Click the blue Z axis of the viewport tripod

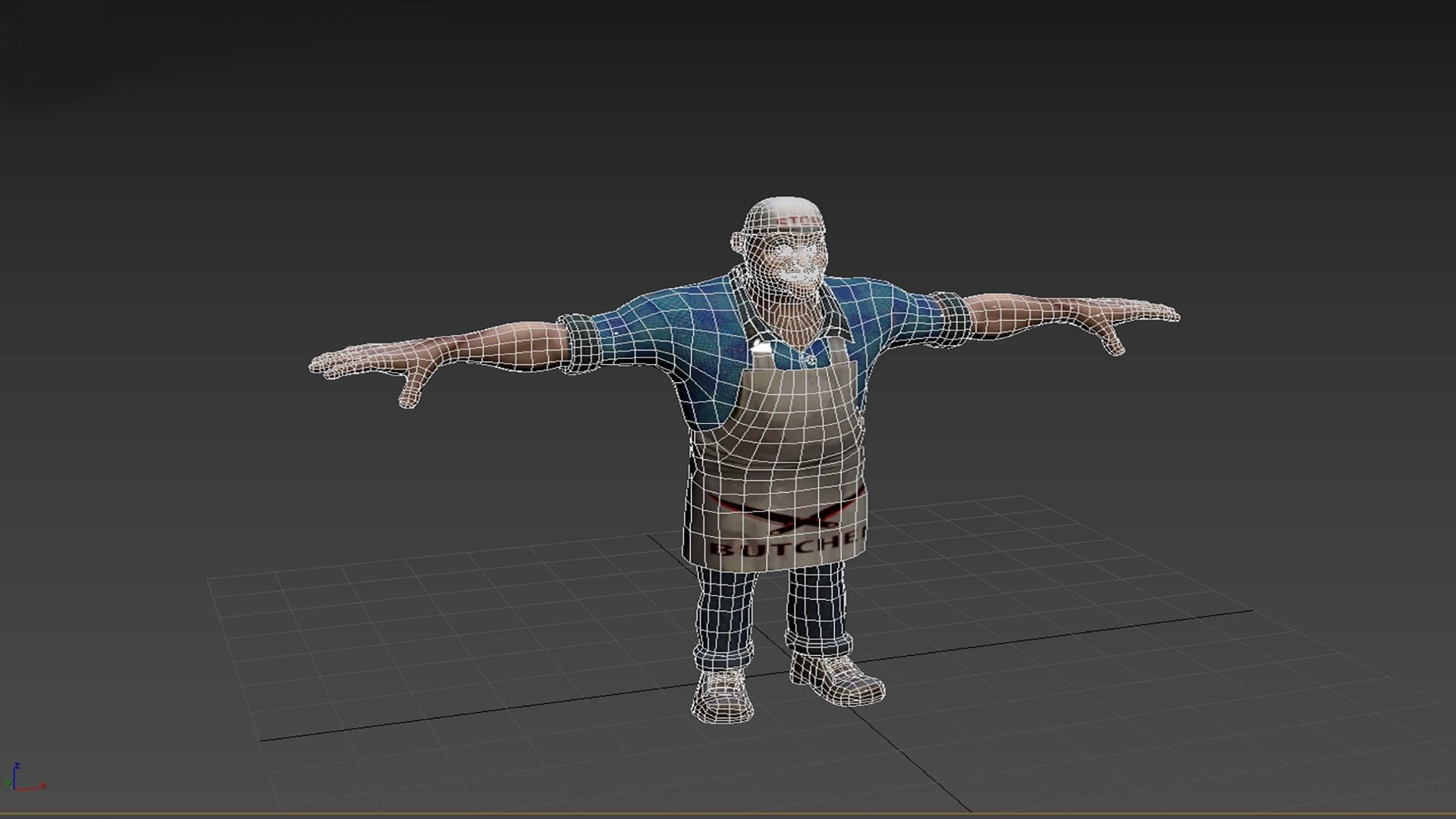coord(15,772)
